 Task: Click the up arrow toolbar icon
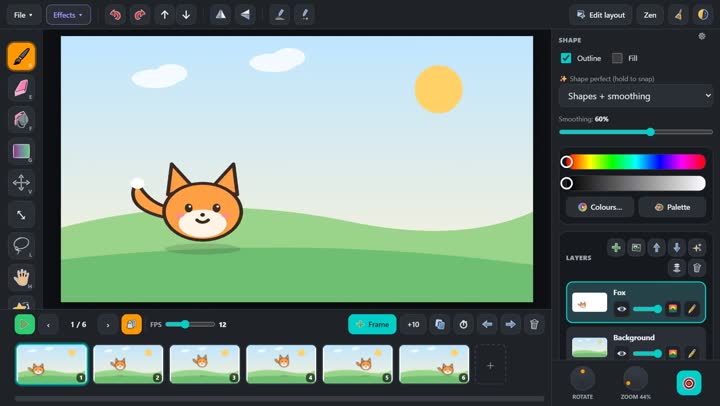coord(164,15)
